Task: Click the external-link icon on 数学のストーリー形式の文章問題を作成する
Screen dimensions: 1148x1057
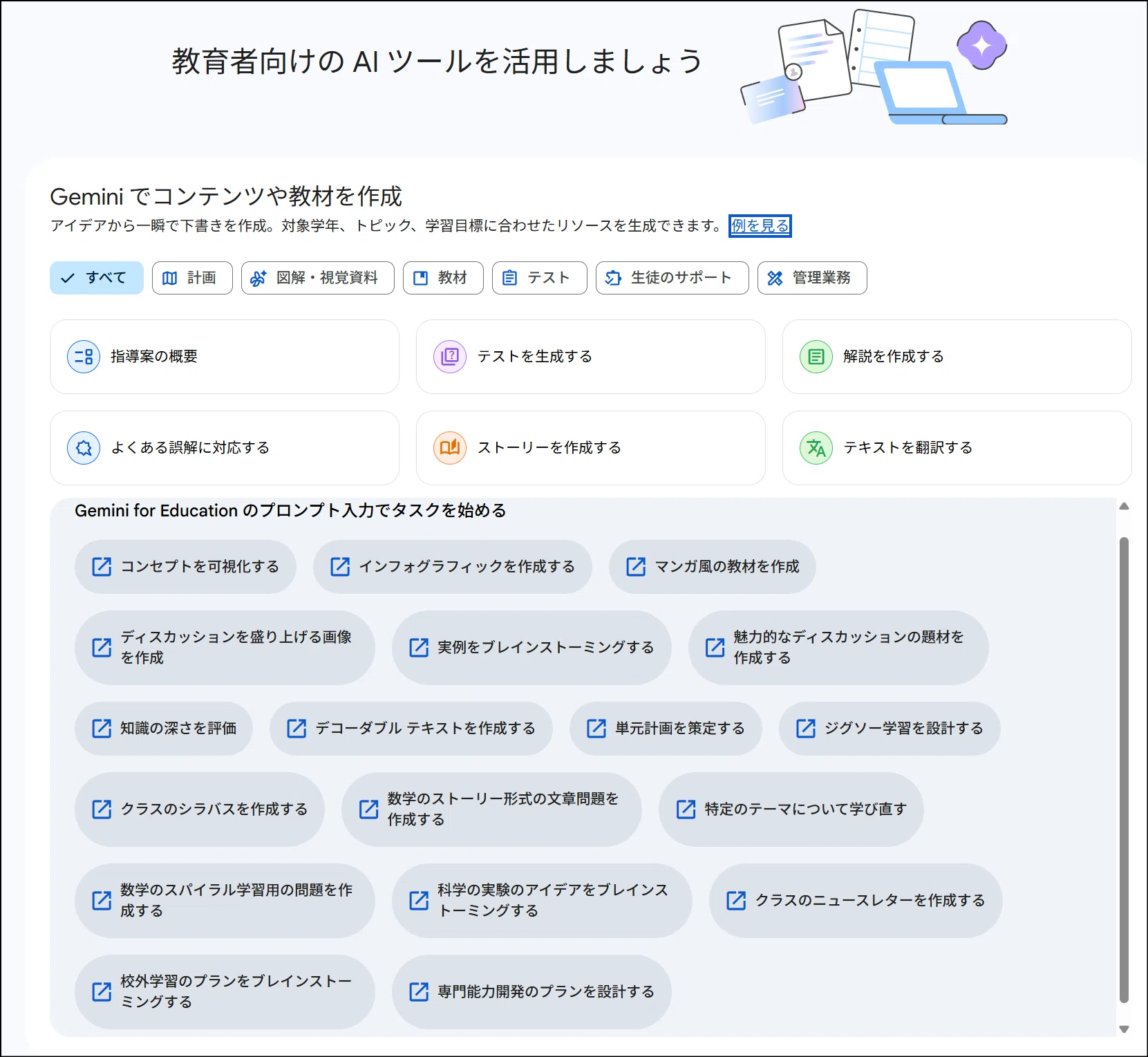Action: tap(368, 810)
